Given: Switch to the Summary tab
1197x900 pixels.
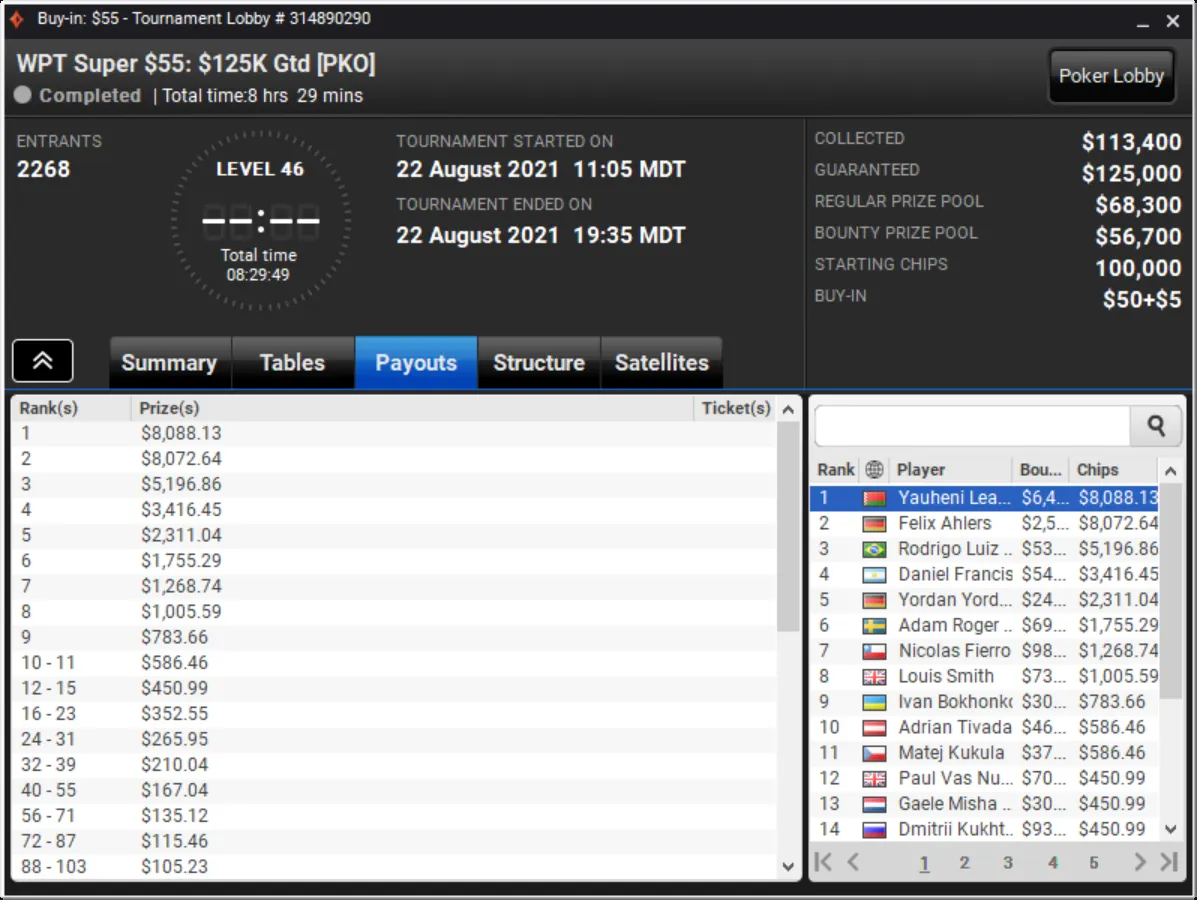Looking at the screenshot, I should pyautogui.click(x=169, y=363).
